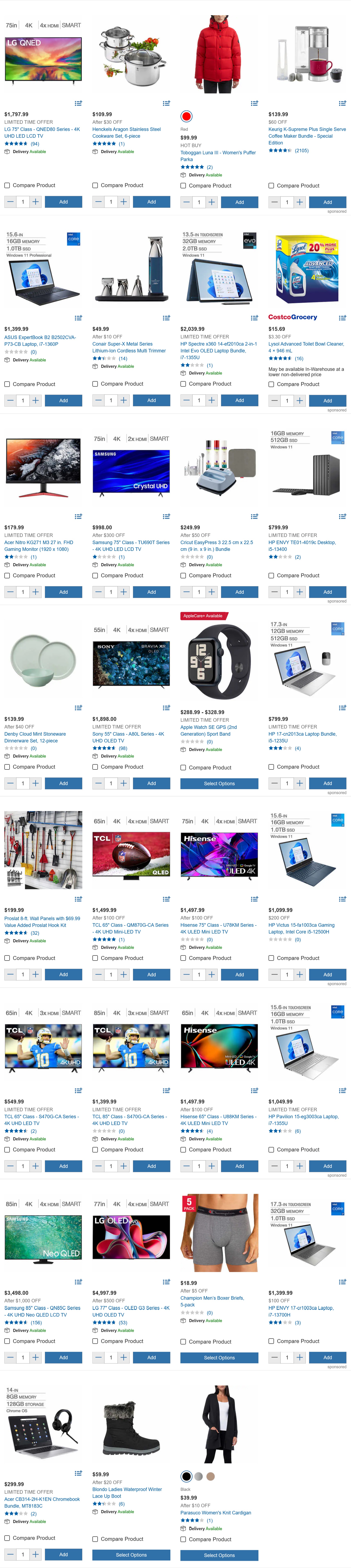
Task: Click list icon for Sony 55" A80L OLED TV
Action: 166,707
